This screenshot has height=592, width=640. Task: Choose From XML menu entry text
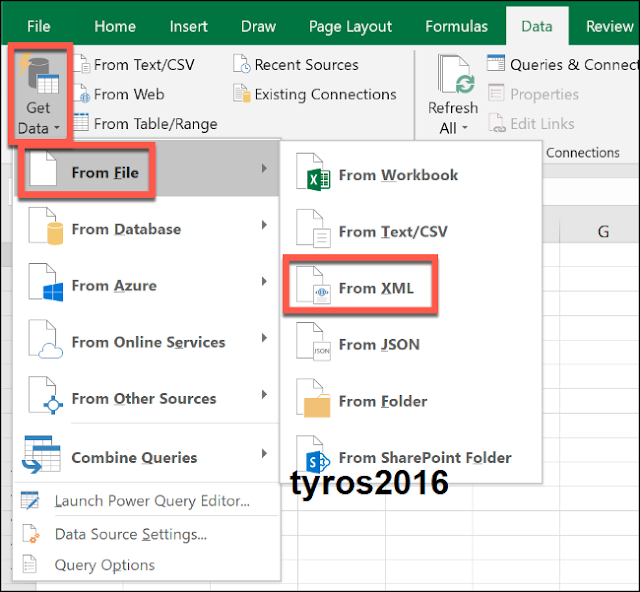click(376, 288)
